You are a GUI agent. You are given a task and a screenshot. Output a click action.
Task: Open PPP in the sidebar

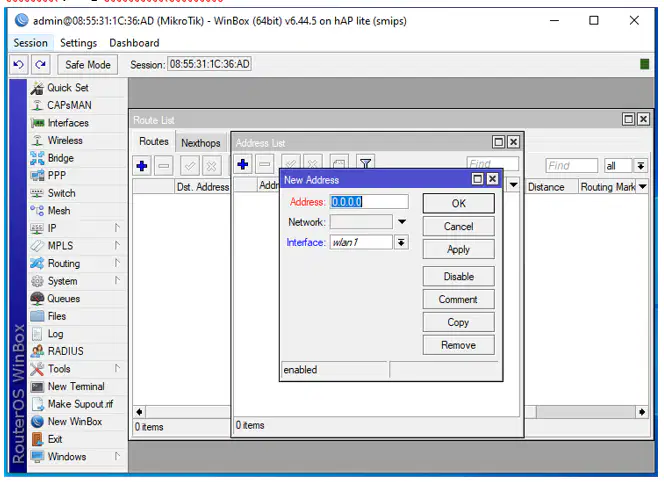click(x=77, y=175)
